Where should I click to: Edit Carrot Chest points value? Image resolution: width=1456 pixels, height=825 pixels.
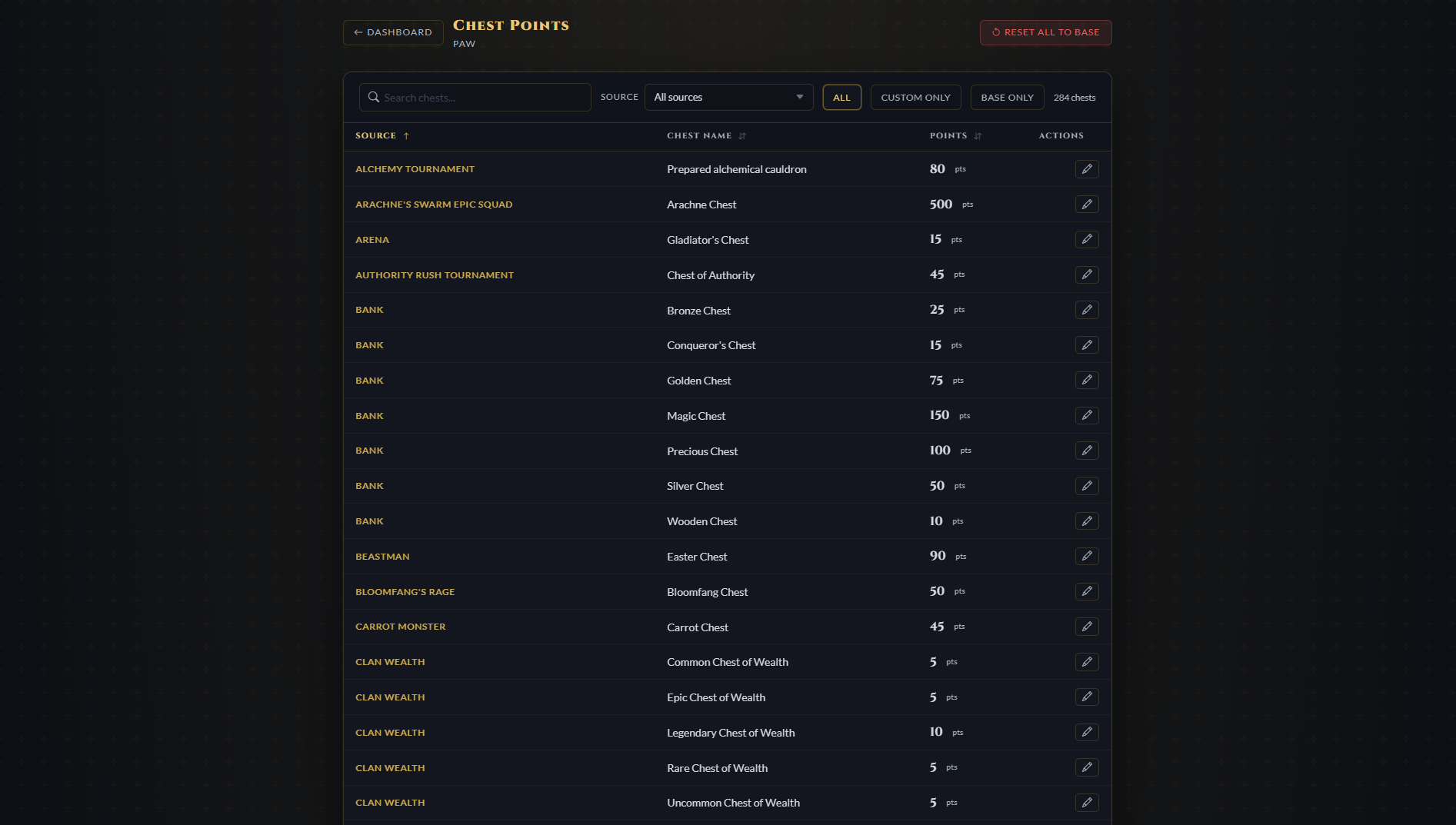(1087, 627)
